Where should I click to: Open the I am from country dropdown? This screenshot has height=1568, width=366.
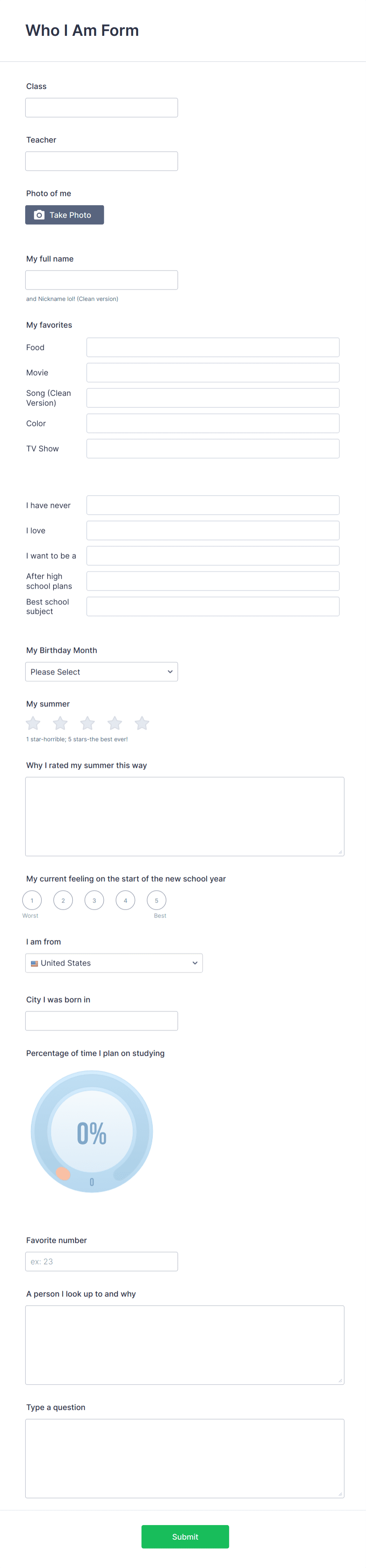click(114, 962)
